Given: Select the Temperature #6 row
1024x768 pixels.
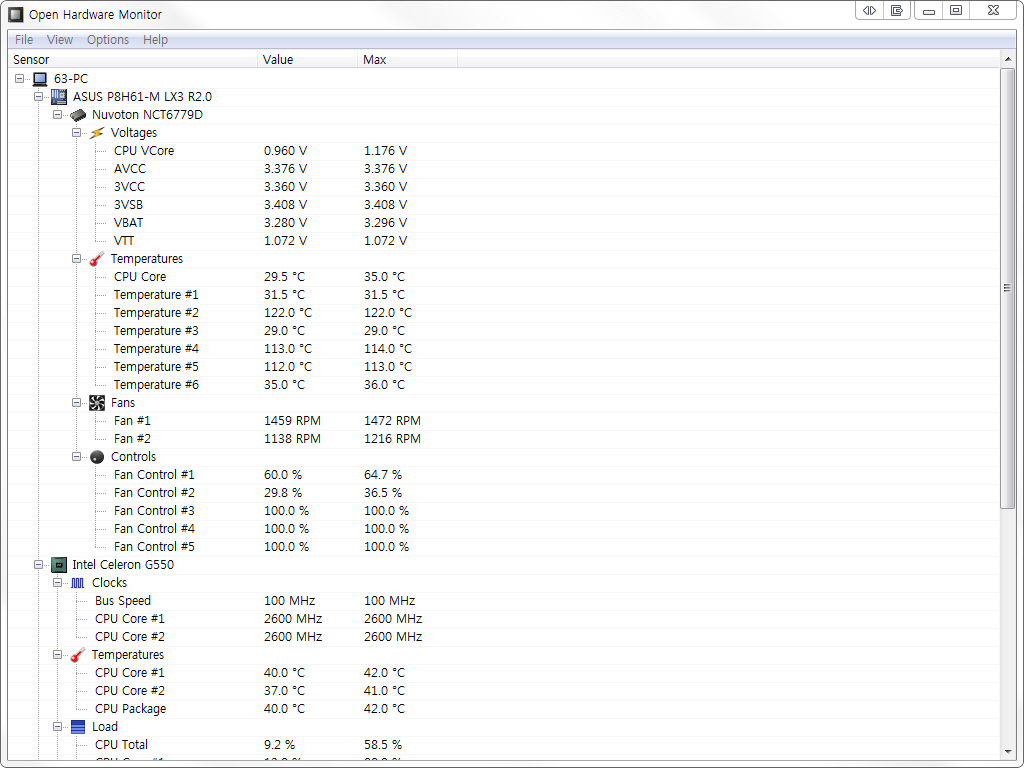Looking at the screenshot, I should point(504,385).
